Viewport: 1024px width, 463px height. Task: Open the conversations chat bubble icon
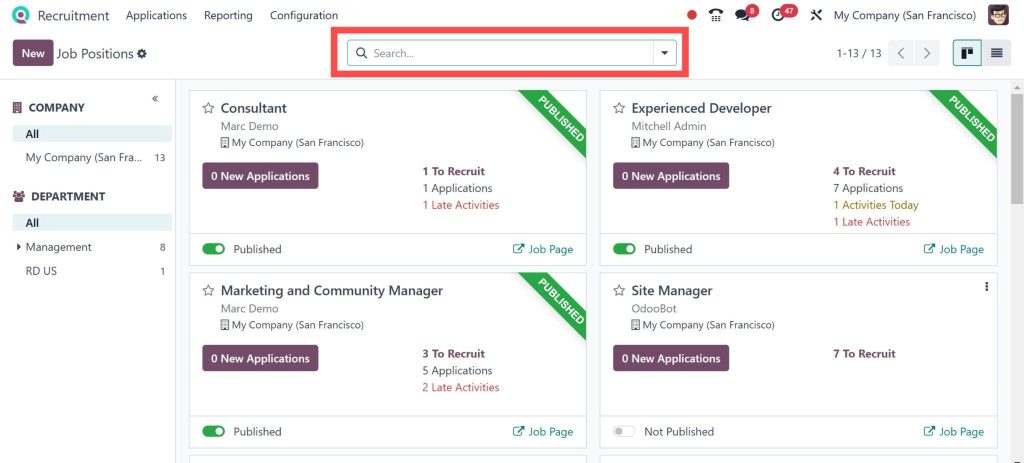[742, 15]
